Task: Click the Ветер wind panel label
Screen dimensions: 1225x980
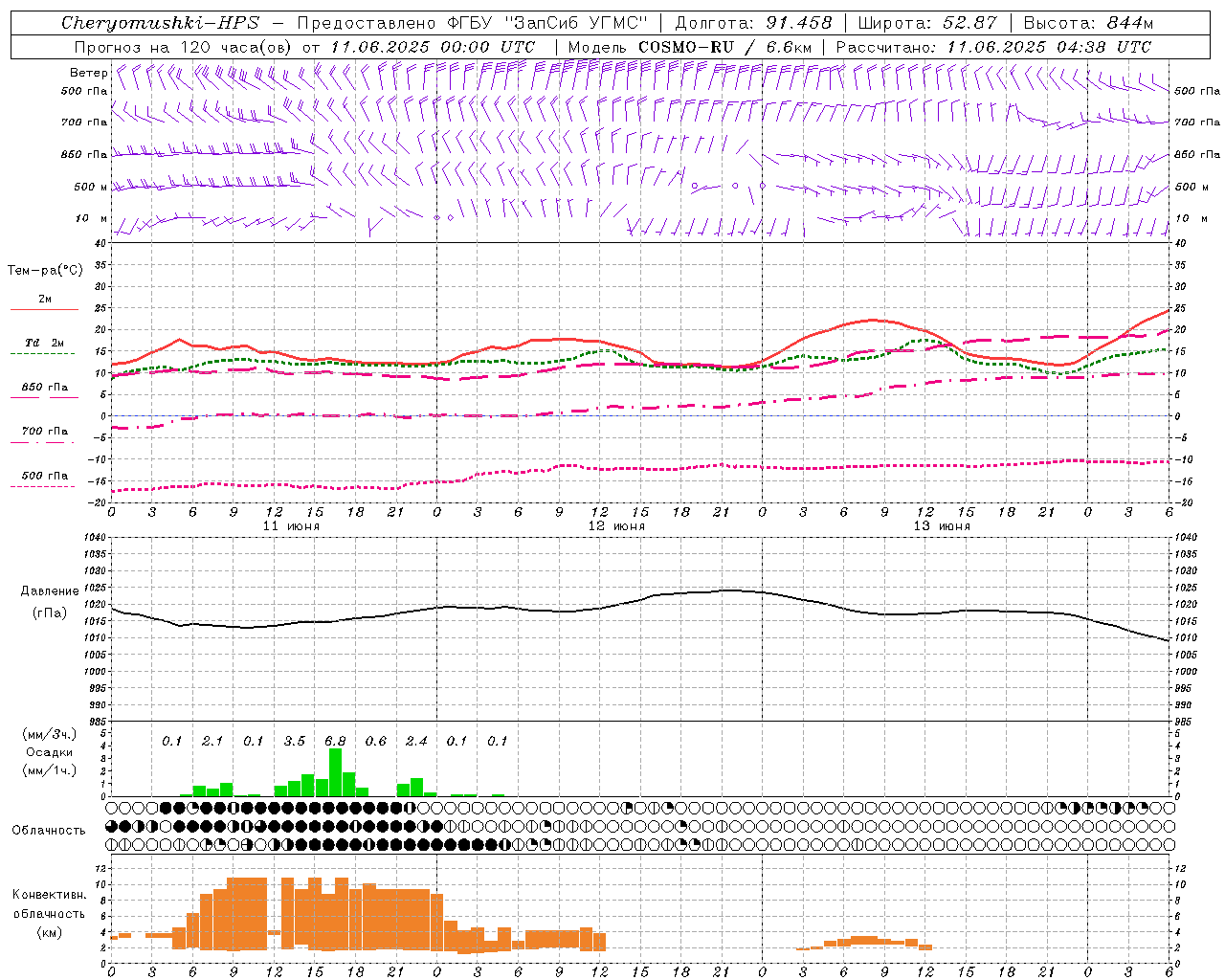Action: [x=88, y=73]
